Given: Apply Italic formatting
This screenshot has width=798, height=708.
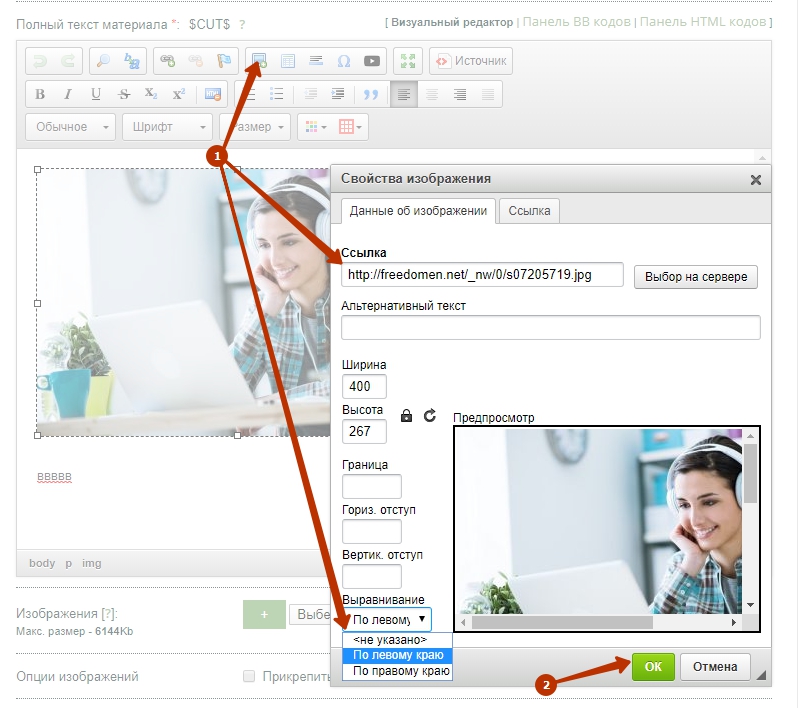Looking at the screenshot, I should coord(68,94).
